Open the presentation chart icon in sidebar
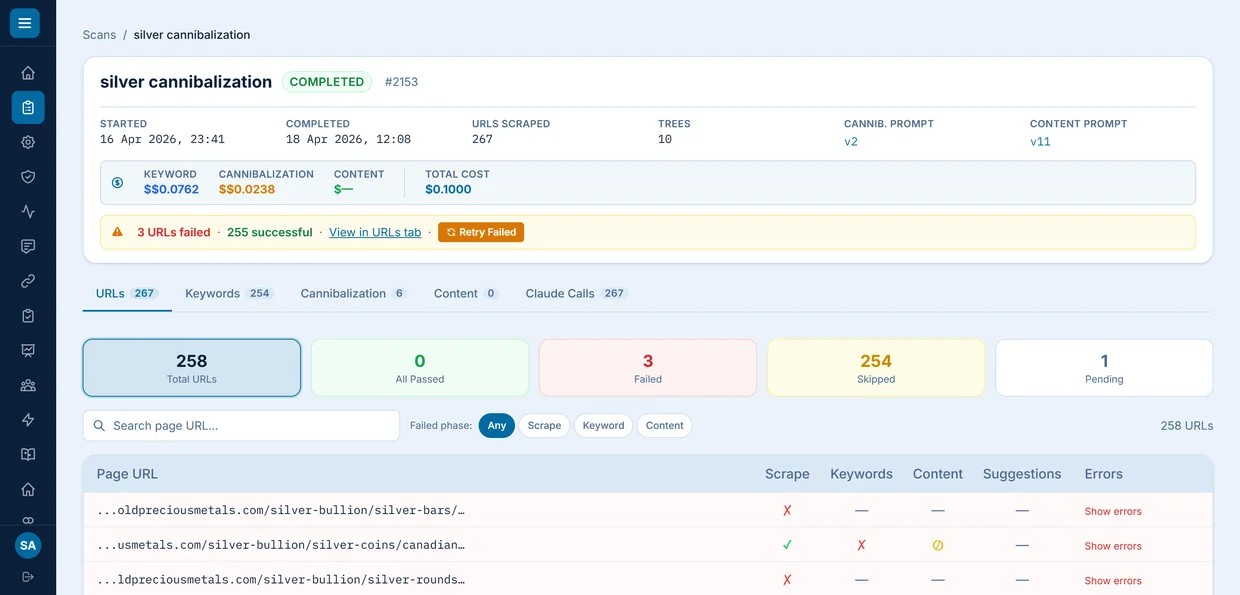Image resolution: width=1240 pixels, height=595 pixels. coord(28,350)
